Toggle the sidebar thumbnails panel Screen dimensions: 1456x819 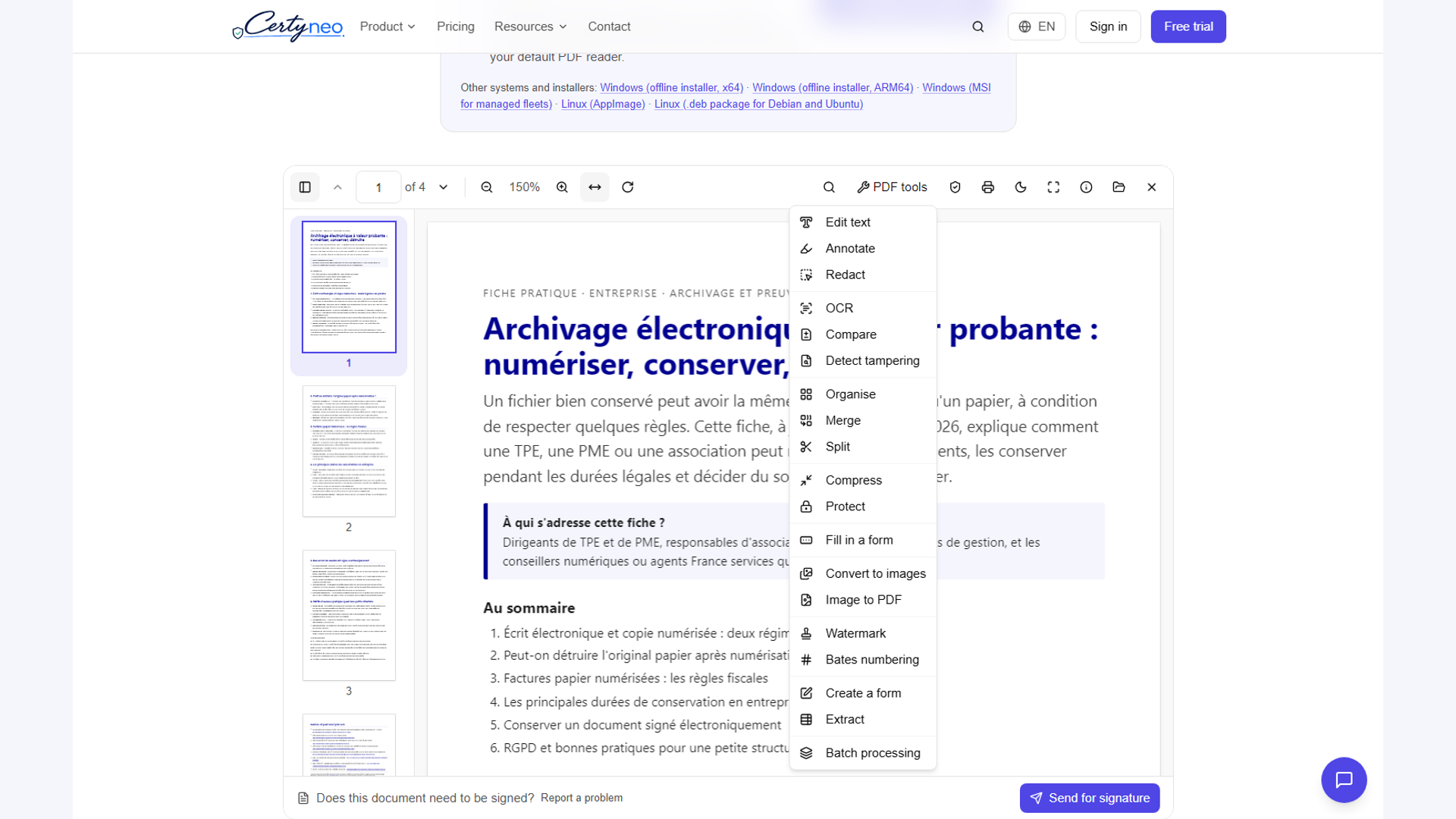tap(305, 187)
